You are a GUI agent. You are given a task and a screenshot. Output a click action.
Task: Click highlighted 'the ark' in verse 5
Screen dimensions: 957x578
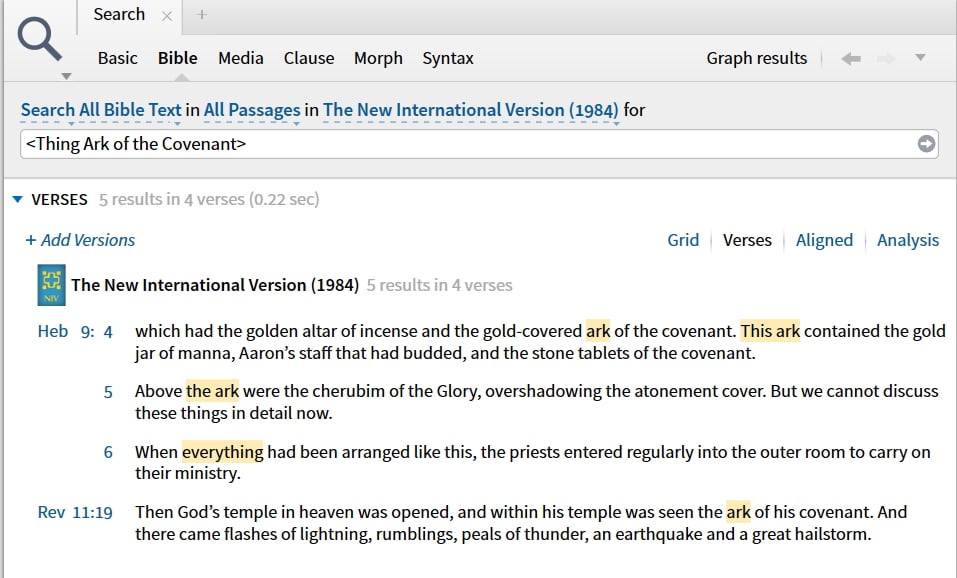point(212,391)
